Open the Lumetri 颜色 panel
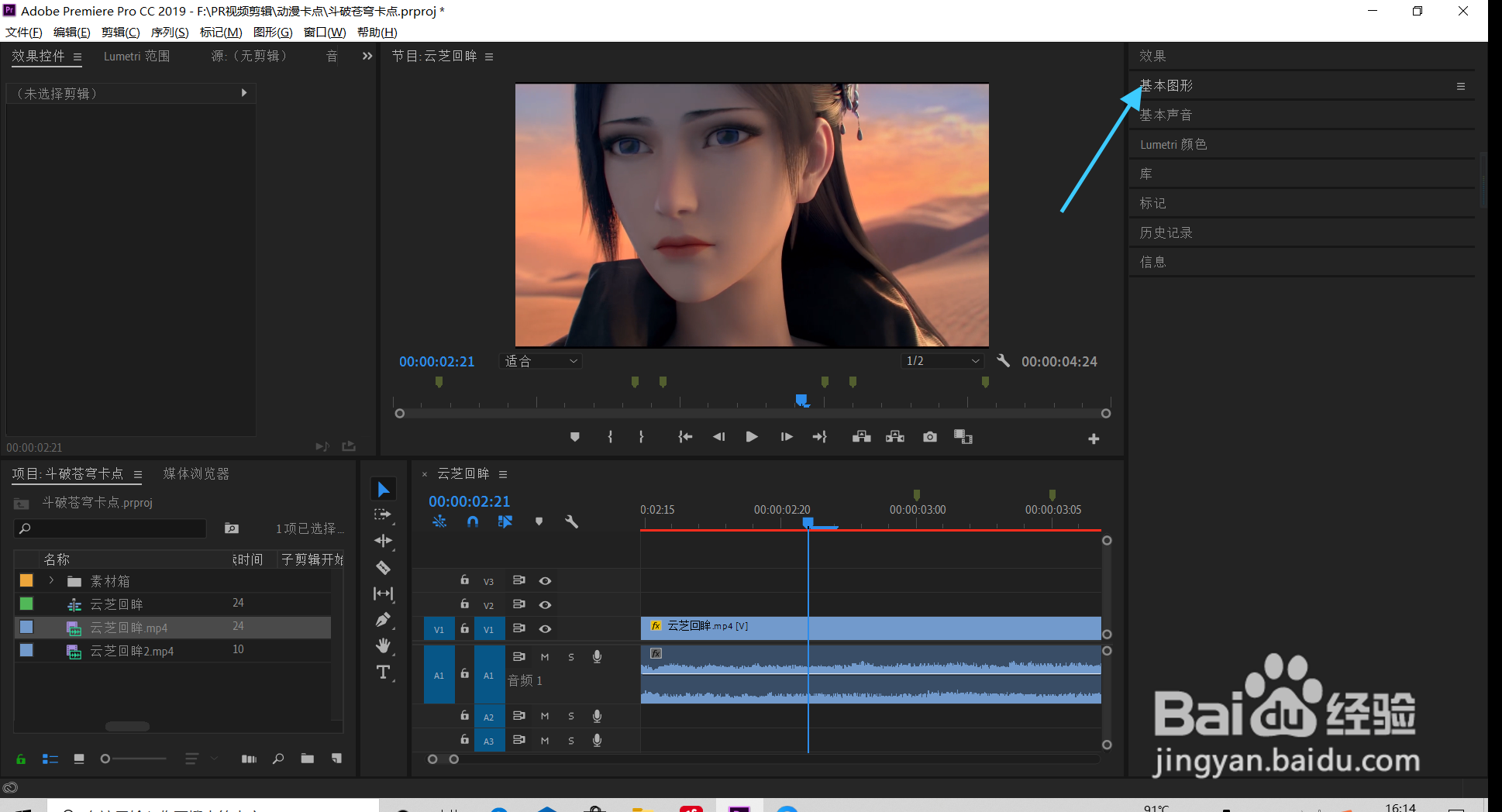Image resolution: width=1502 pixels, height=812 pixels. click(x=1173, y=144)
